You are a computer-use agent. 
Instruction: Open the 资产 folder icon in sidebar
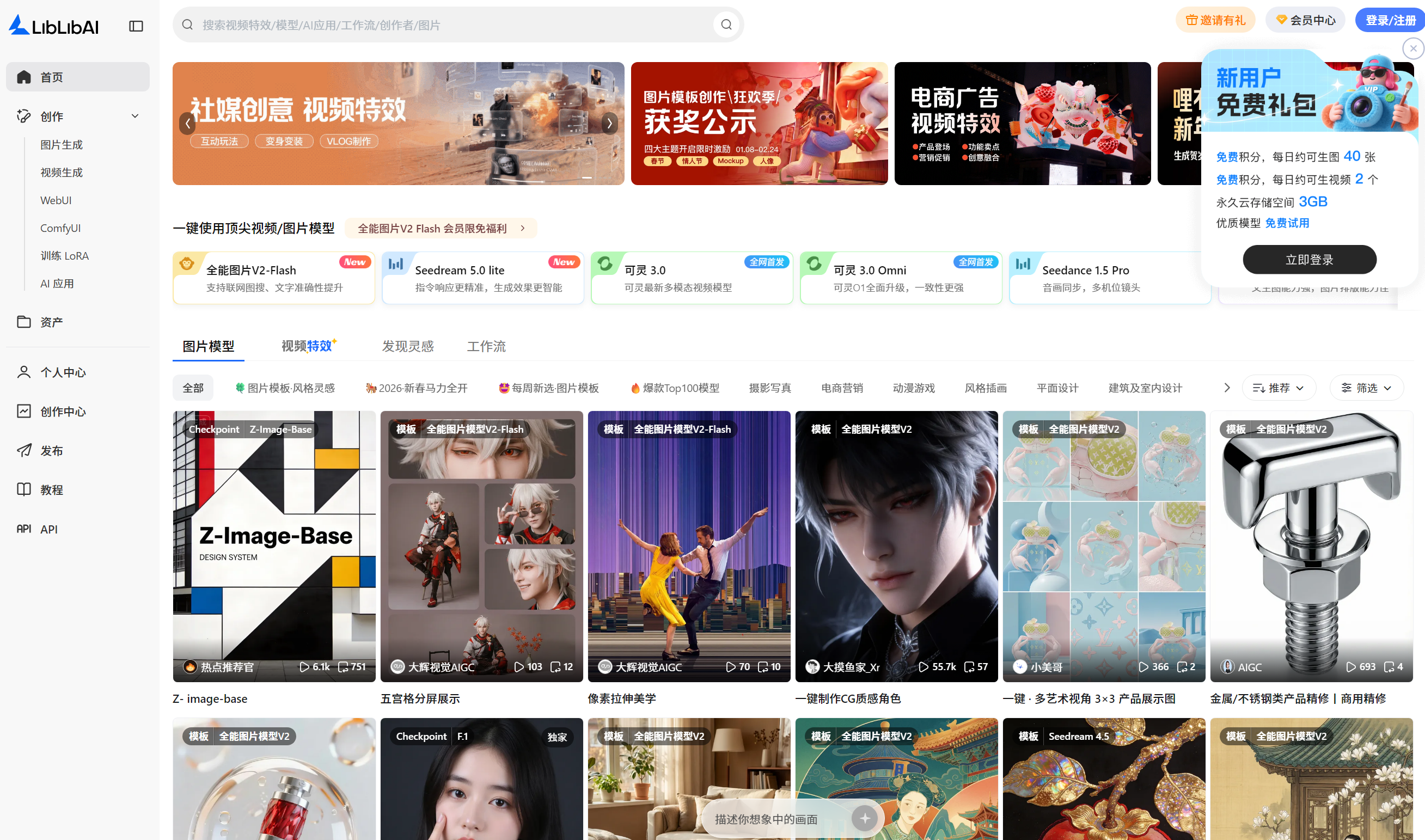(24, 322)
